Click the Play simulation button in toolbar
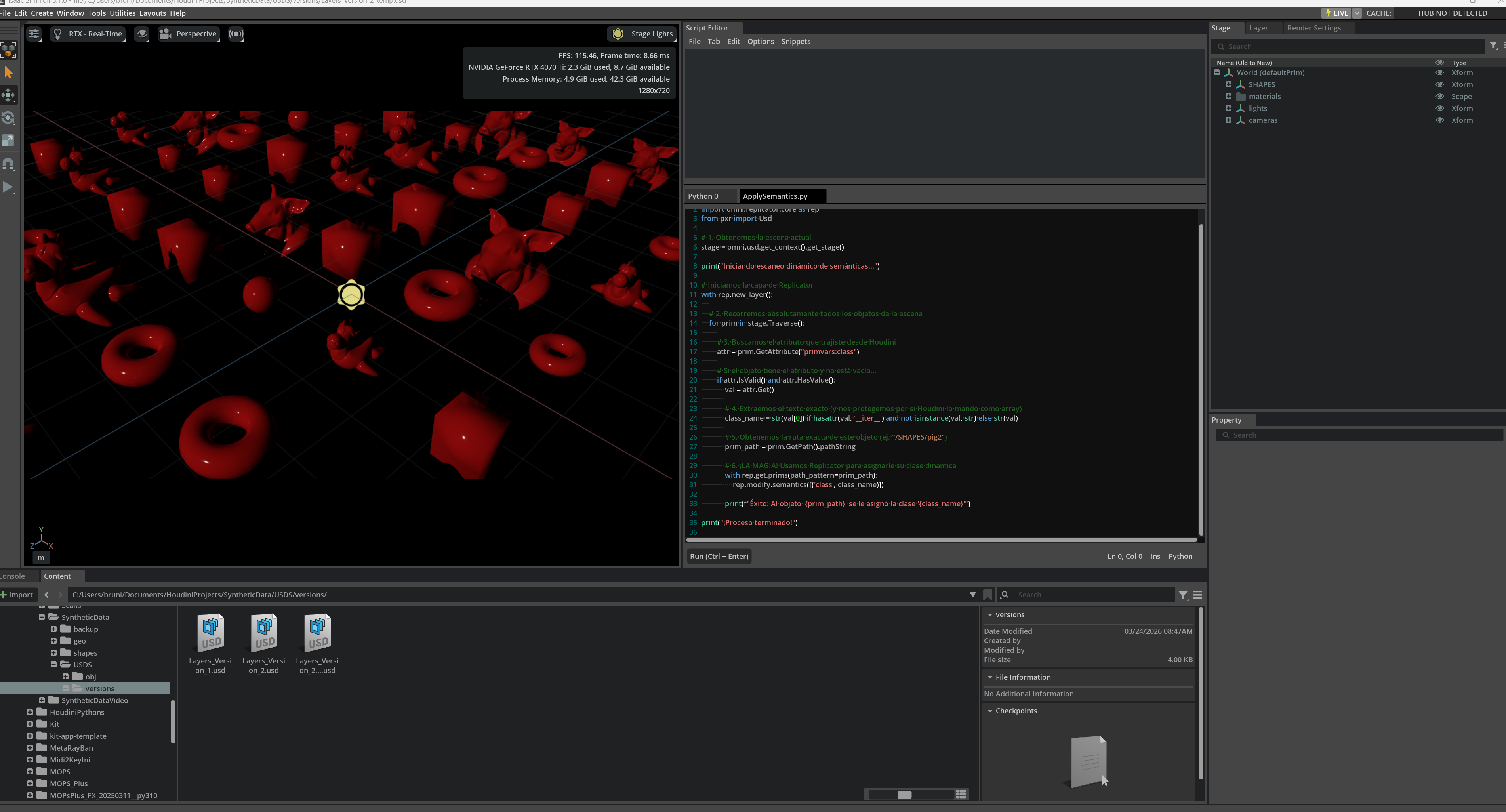Viewport: 1506px width, 812px height. pos(8,187)
